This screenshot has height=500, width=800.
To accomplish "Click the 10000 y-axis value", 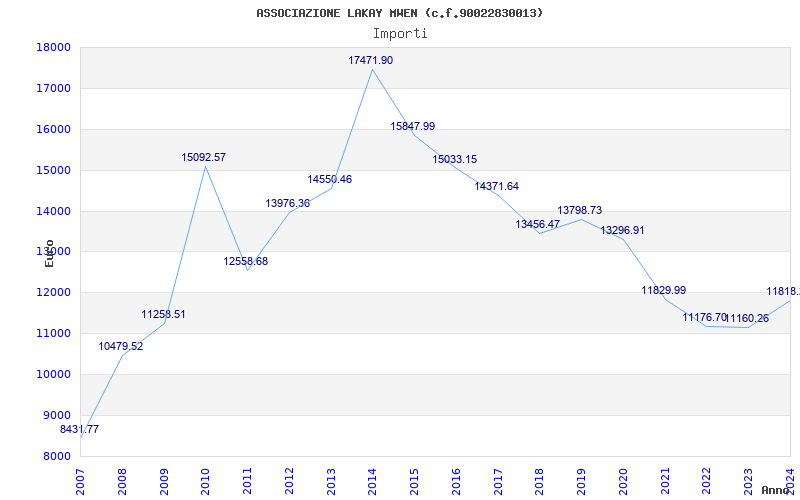I will coord(53,374).
